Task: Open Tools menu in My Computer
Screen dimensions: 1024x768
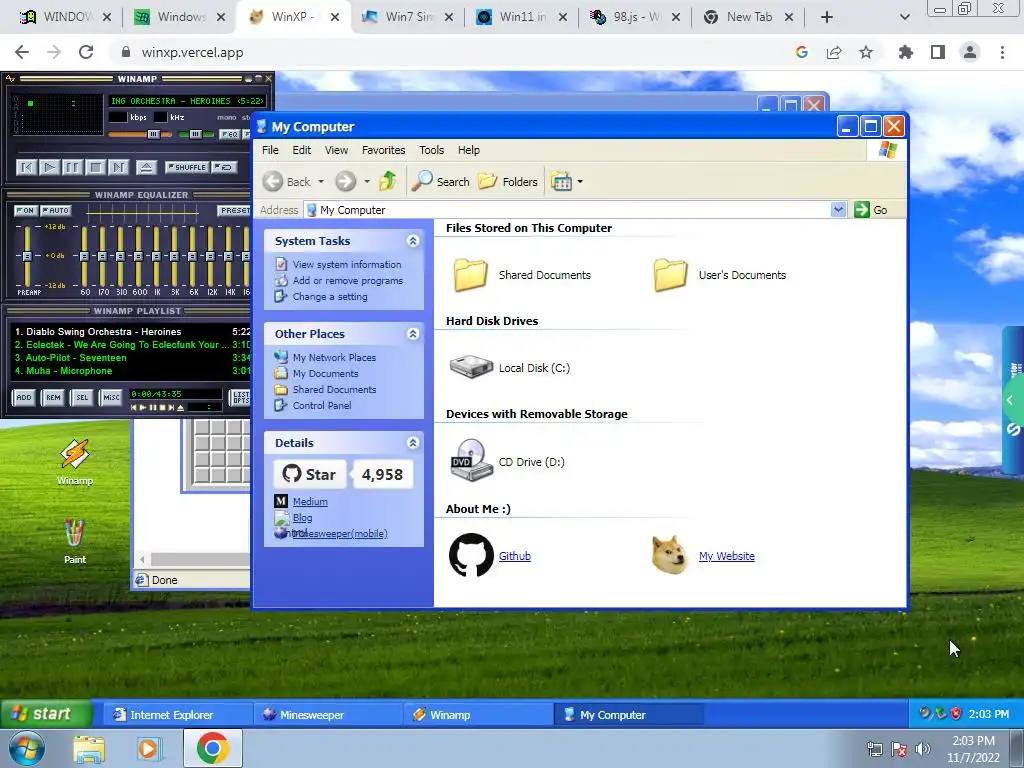Action: tap(432, 150)
